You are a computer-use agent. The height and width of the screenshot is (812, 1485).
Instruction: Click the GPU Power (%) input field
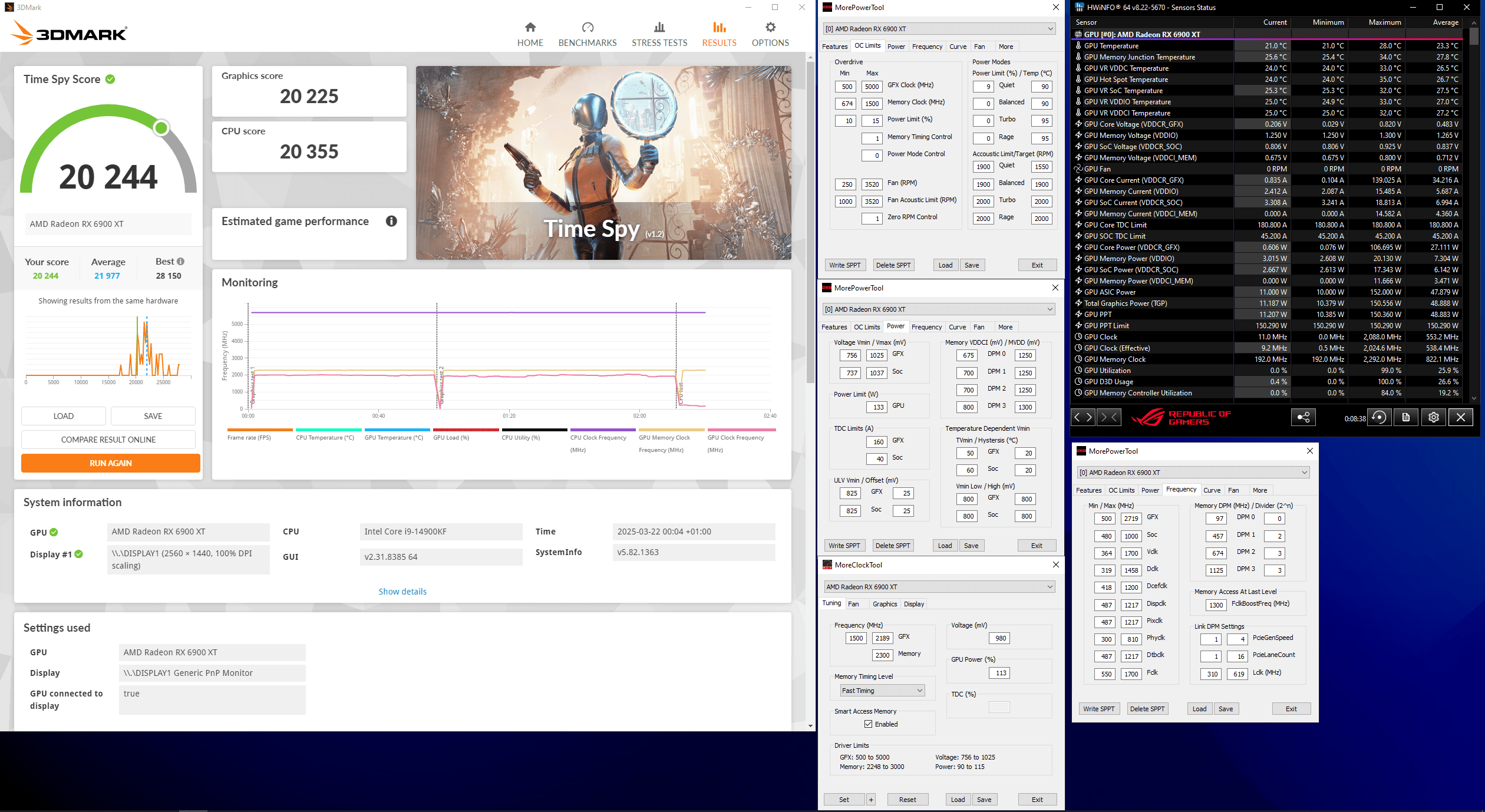(x=1001, y=672)
